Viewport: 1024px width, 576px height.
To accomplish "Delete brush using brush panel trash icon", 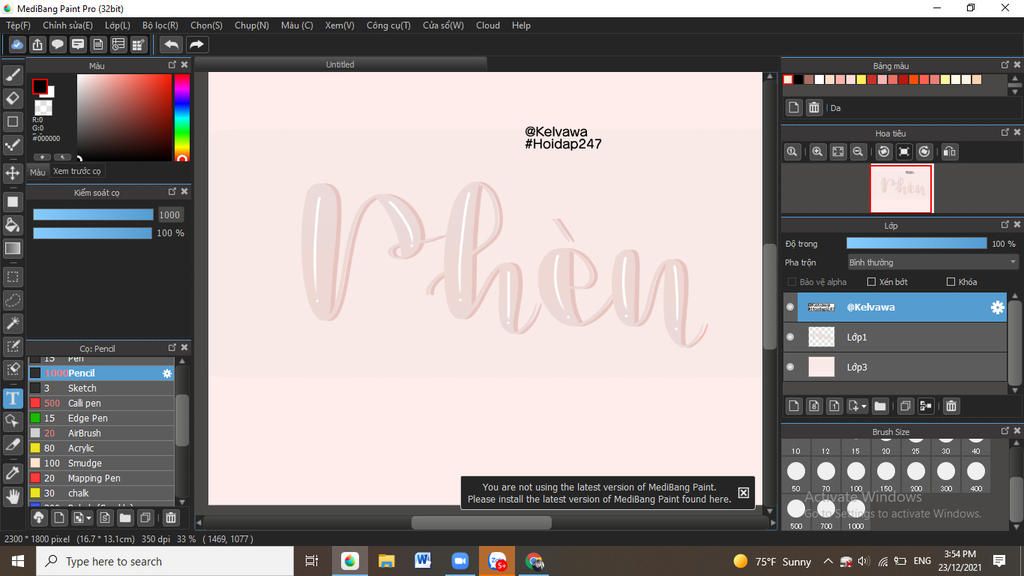I will [170, 518].
